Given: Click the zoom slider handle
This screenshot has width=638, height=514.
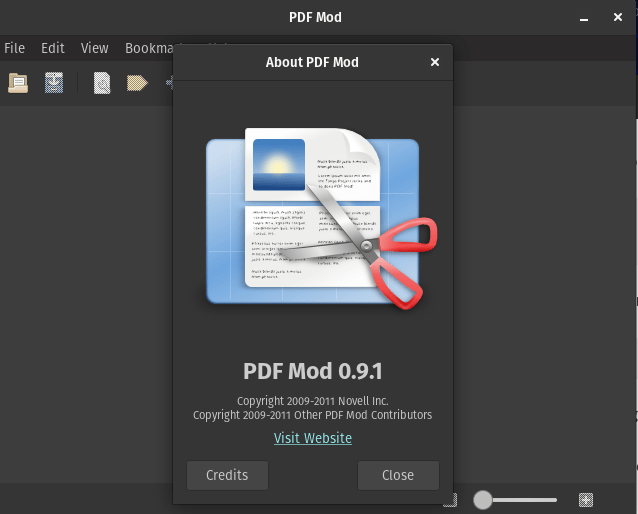Looking at the screenshot, I should pyautogui.click(x=483, y=500).
